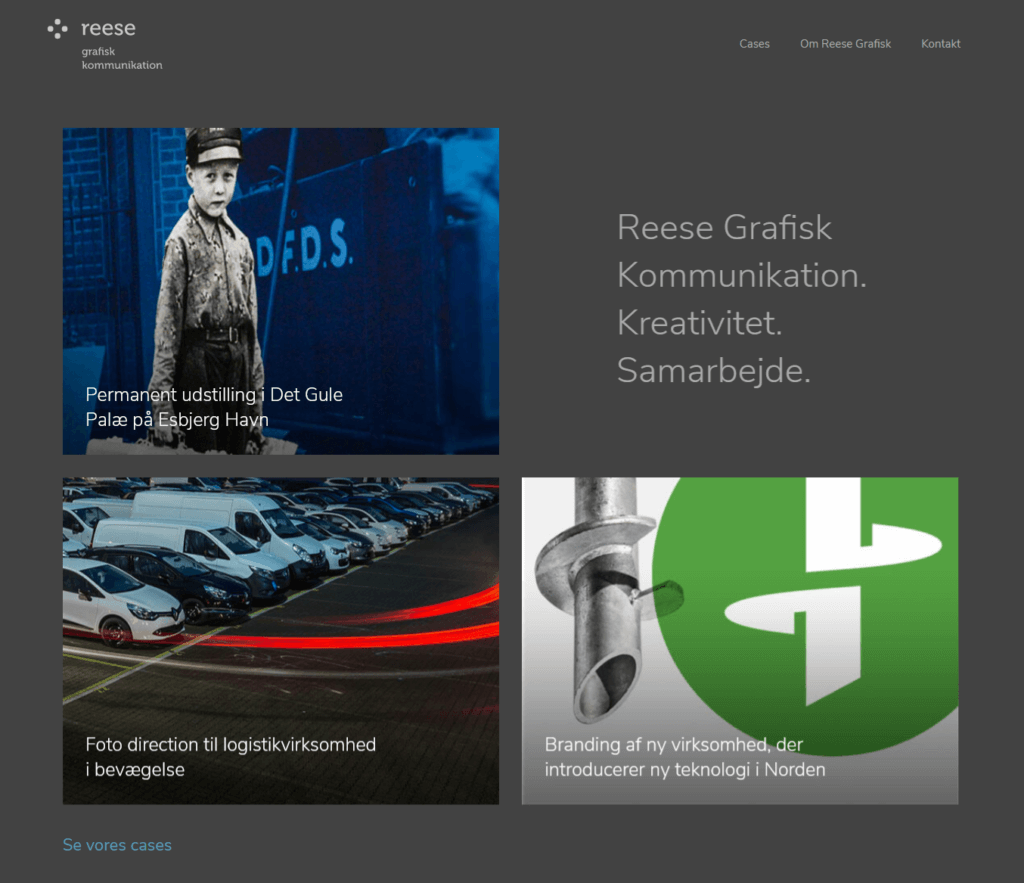Click the 'Kreativitet.' headline line
The width and height of the screenshot is (1024, 883).
click(699, 323)
